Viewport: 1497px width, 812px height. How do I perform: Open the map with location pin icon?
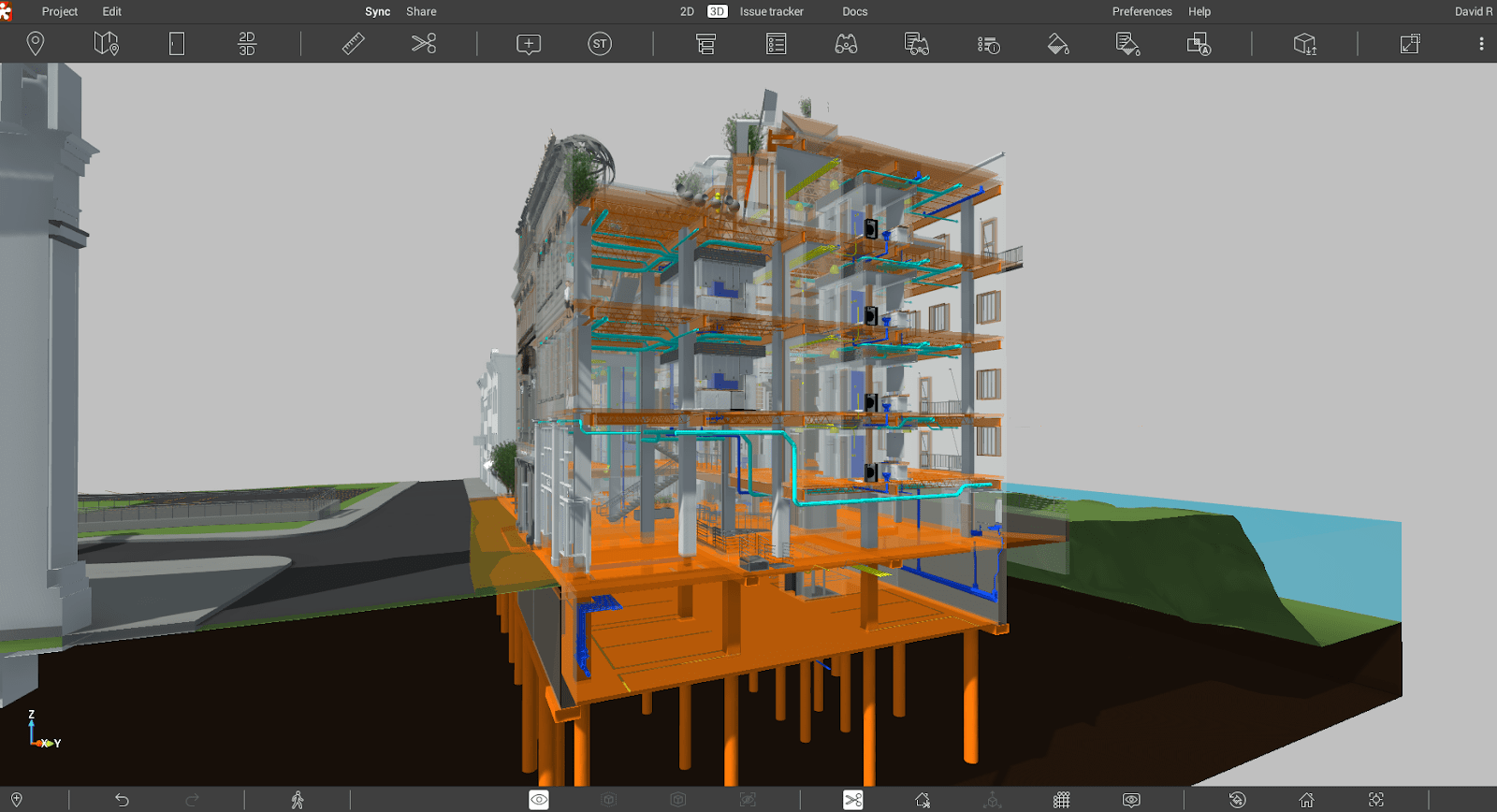[107, 43]
